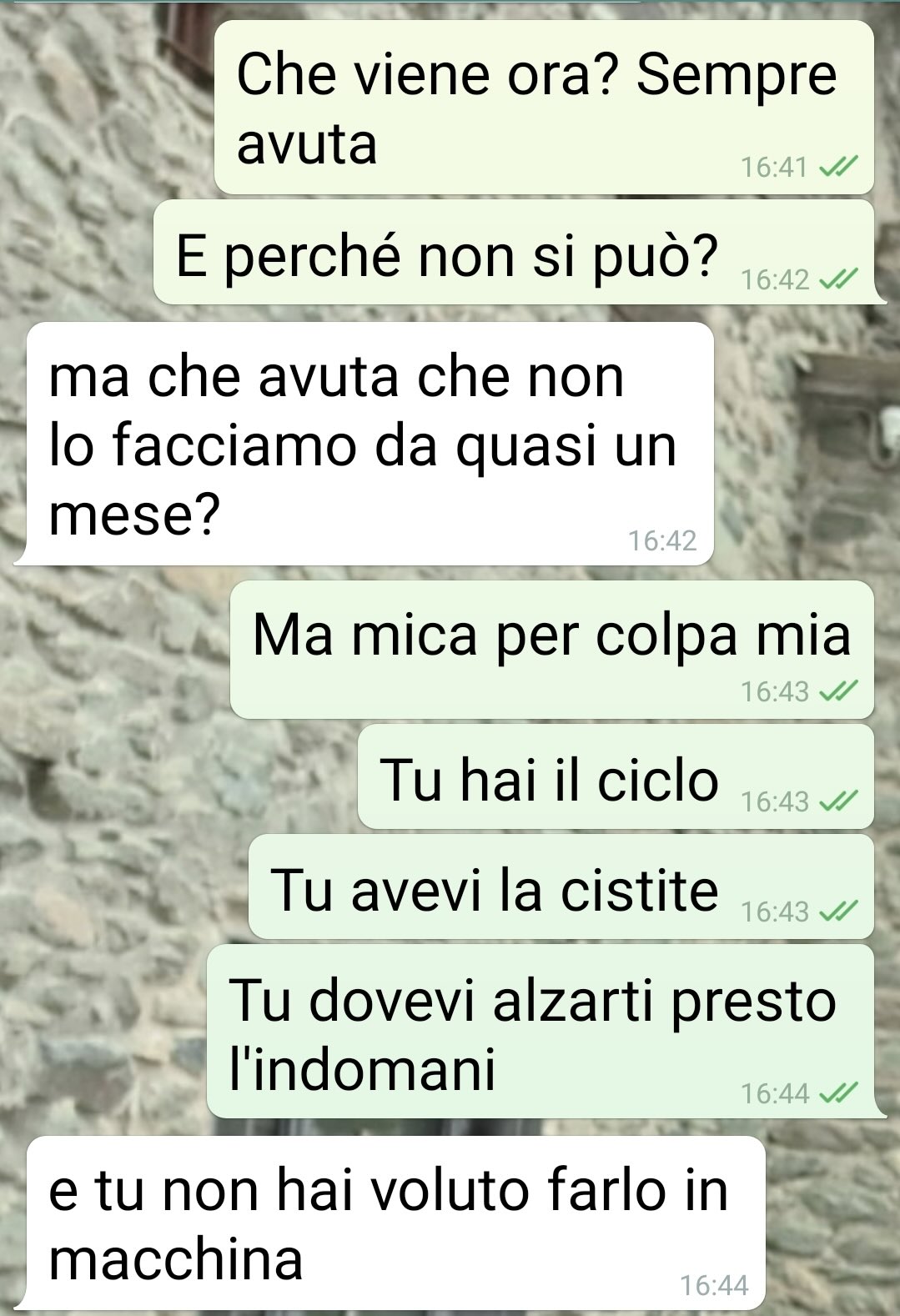
Task: Tap double-check icon on 'Ma mica per colpa mia'
Action: (x=837, y=691)
